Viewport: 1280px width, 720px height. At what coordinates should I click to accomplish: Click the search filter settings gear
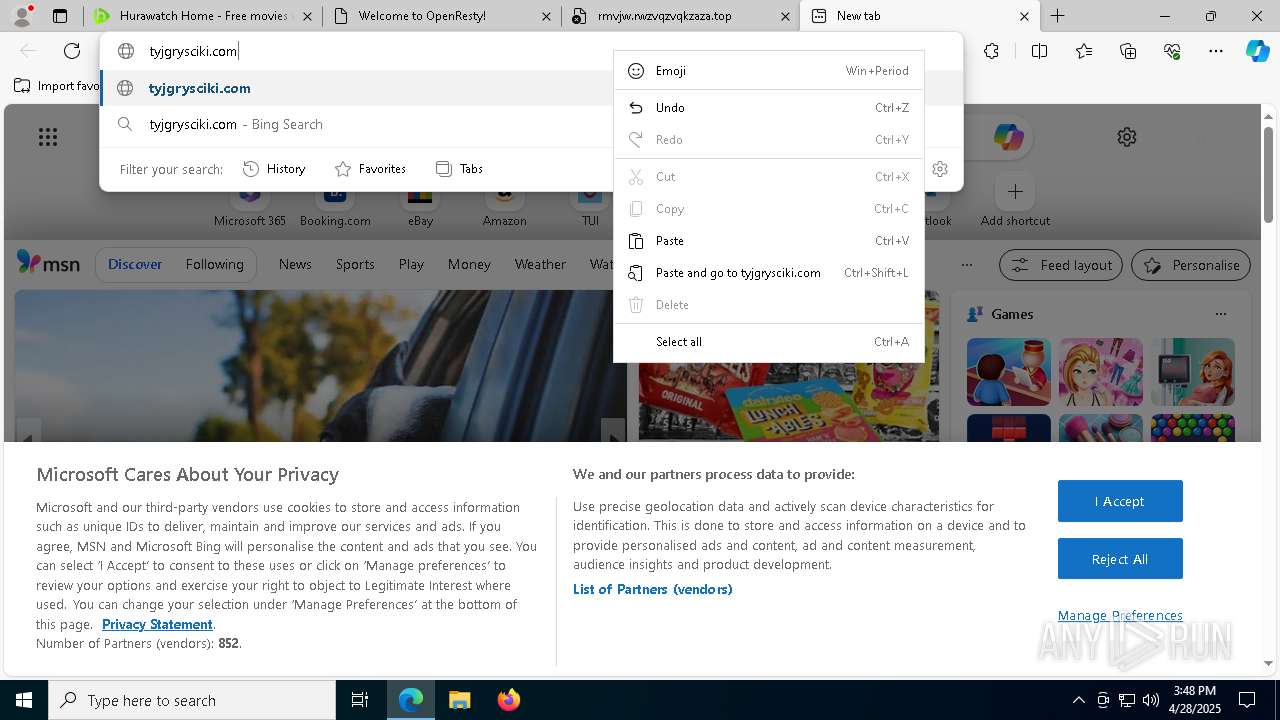[940, 169]
